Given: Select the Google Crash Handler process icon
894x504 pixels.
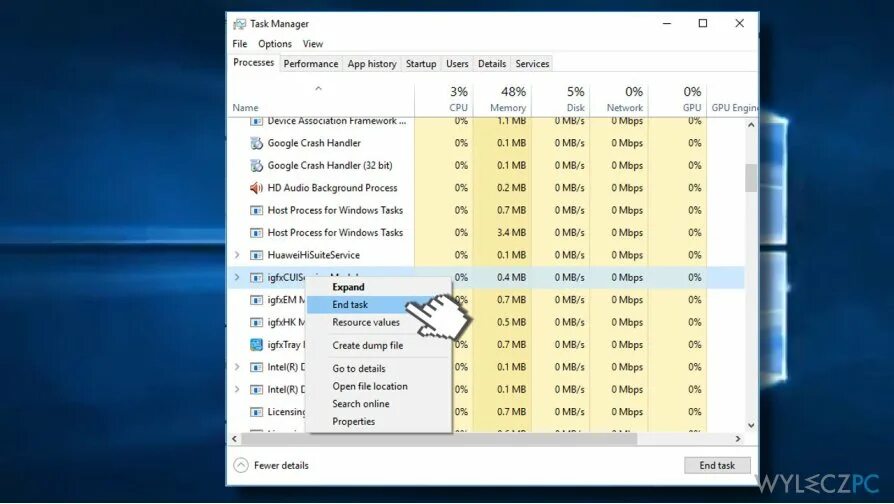Looking at the screenshot, I should click(257, 143).
